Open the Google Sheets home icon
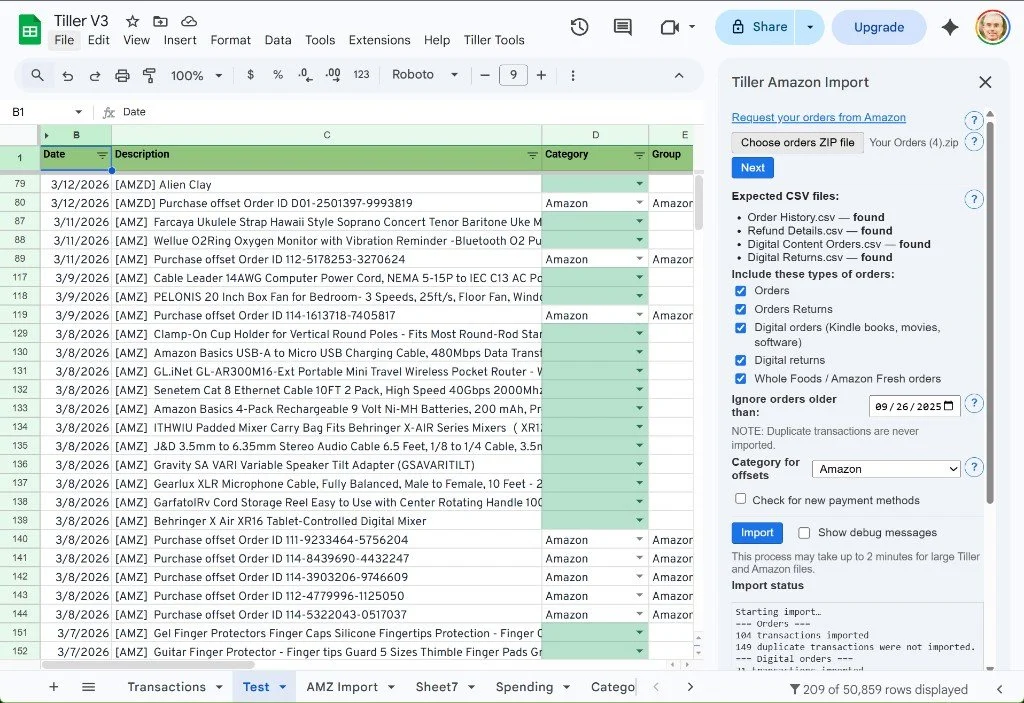This screenshot has width=1024, height=703. [x=30, y=30]
